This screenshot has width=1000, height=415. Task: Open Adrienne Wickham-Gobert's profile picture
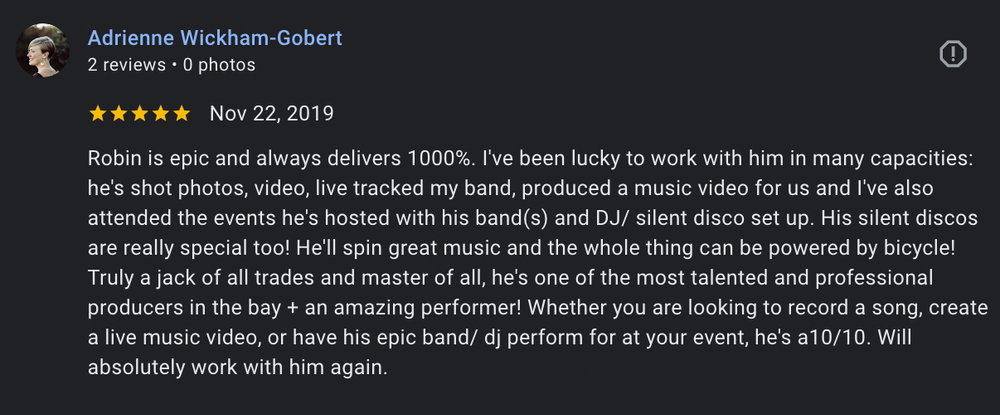click(42, 50)
